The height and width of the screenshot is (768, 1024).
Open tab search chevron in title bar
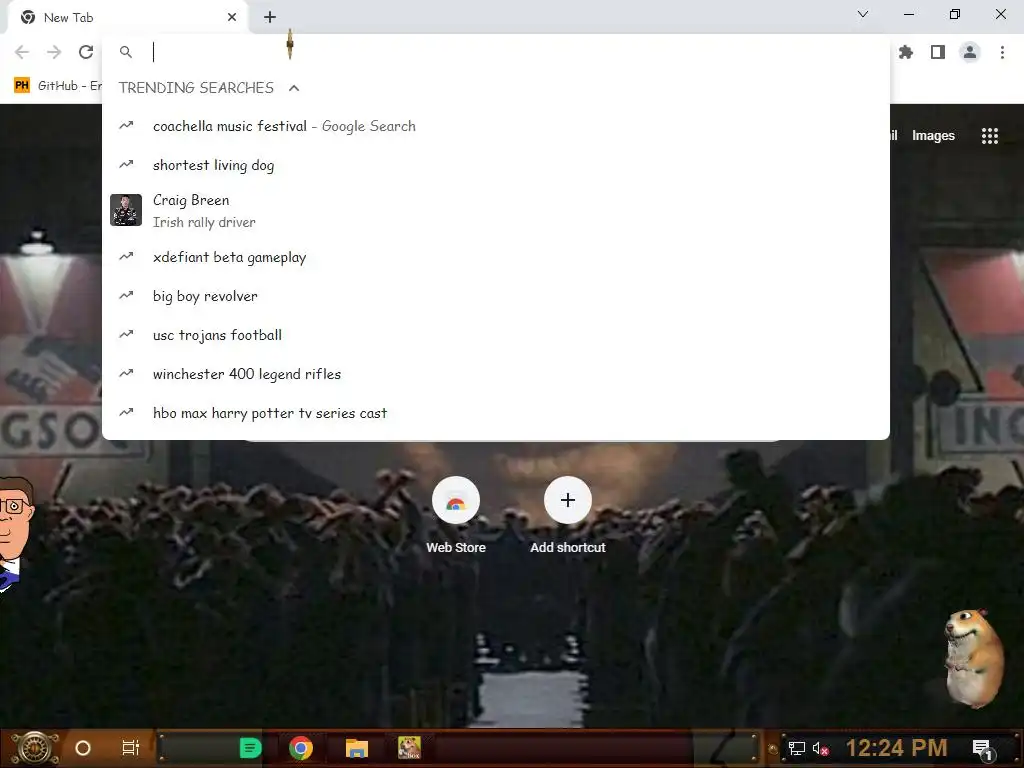point(863,14)
